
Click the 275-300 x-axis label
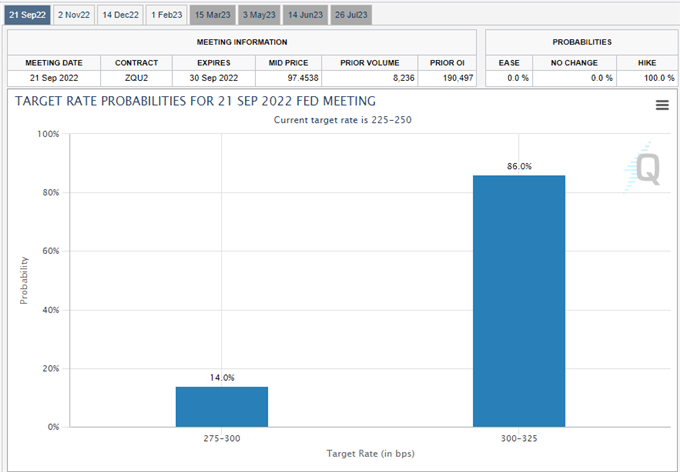[x=222, y=439]
